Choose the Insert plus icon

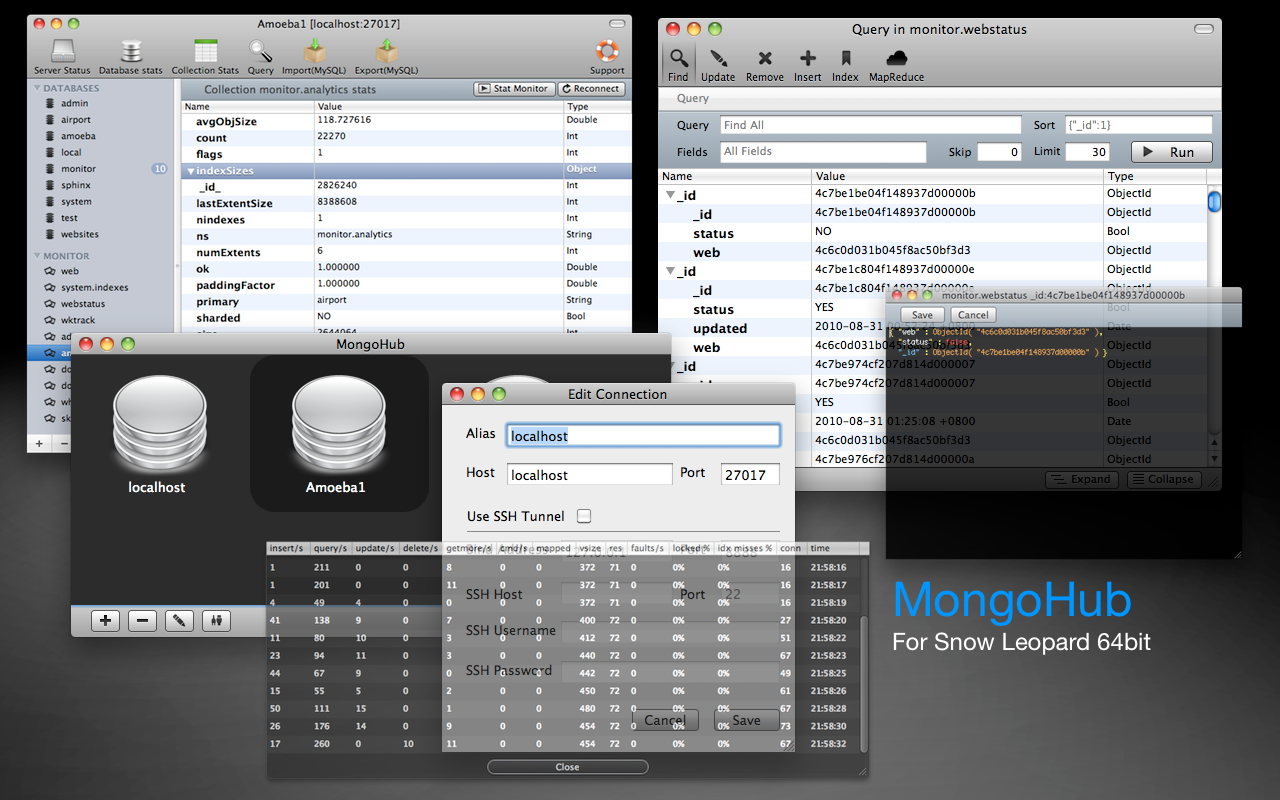pyautogui.click(x=807, y=59)
